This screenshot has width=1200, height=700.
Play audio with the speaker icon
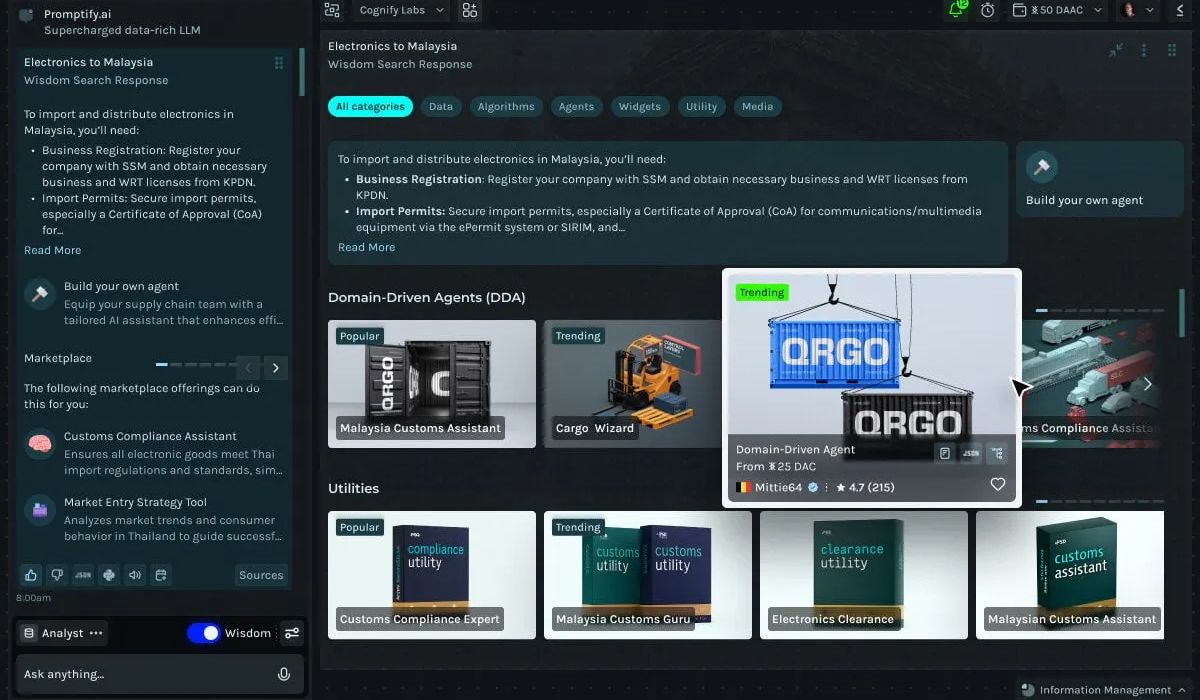(x=134, y=575)
